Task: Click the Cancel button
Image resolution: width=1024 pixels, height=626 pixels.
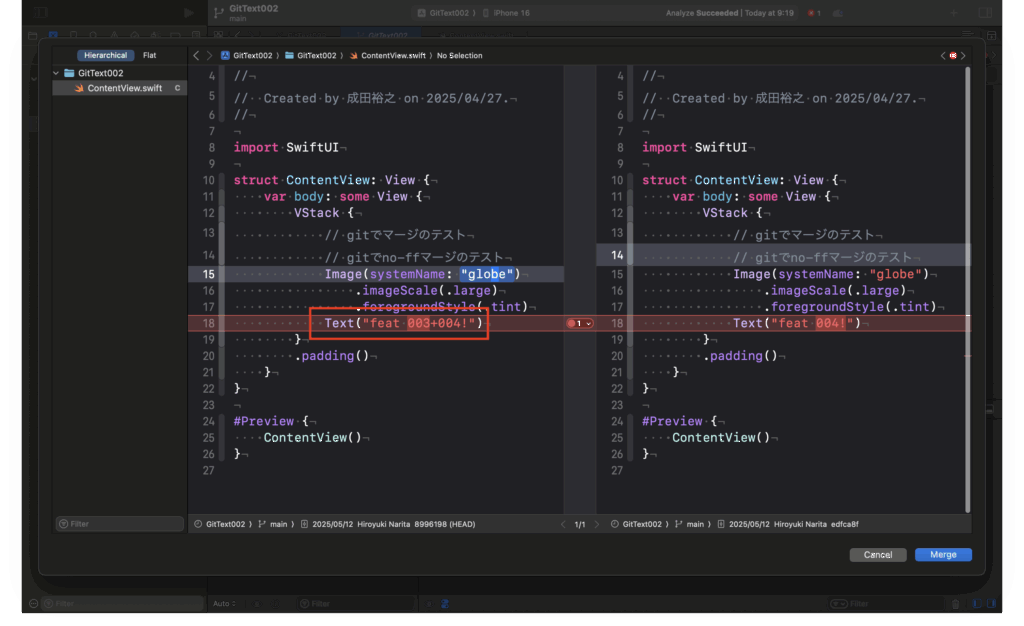Action: click(x=878, y=555)
